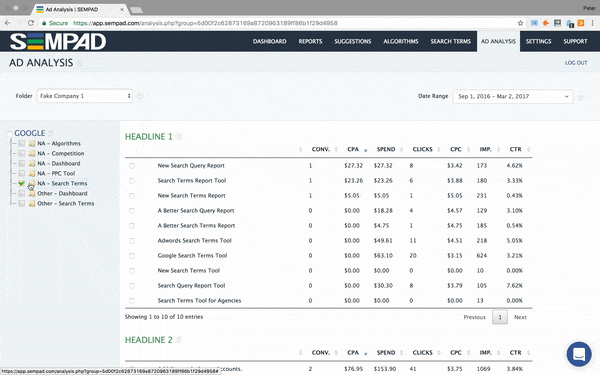Open the SUGGESTIONS nav item
The height and width of the screenshot is (375, 600).
coord(353,41)
